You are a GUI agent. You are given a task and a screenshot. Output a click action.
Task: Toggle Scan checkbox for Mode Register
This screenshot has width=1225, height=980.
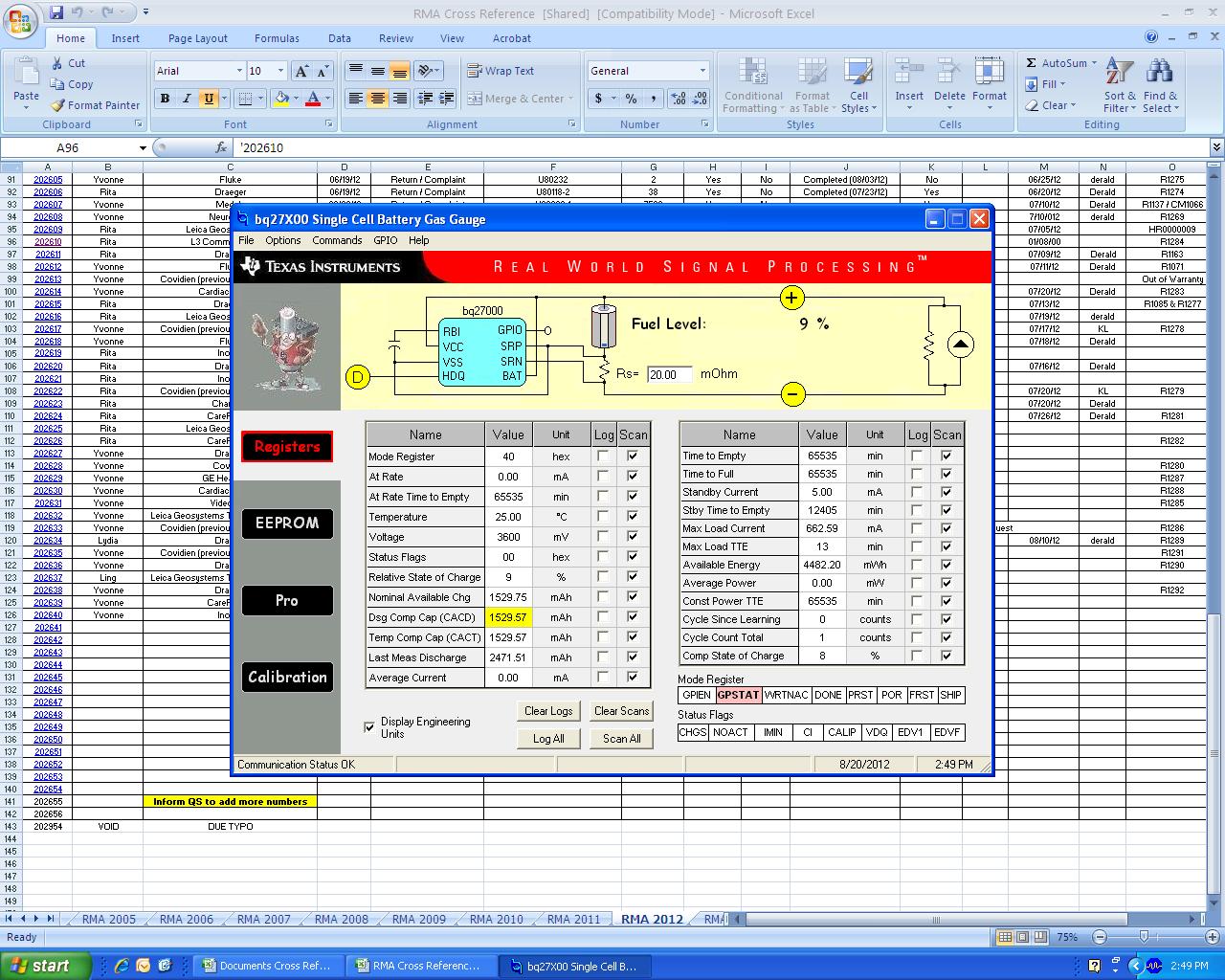633,457
